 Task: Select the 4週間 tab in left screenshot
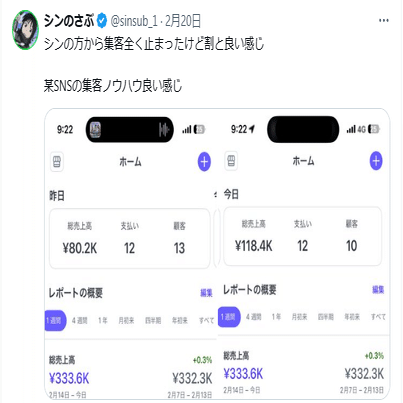pyautogui.click(x=80, y=321)
